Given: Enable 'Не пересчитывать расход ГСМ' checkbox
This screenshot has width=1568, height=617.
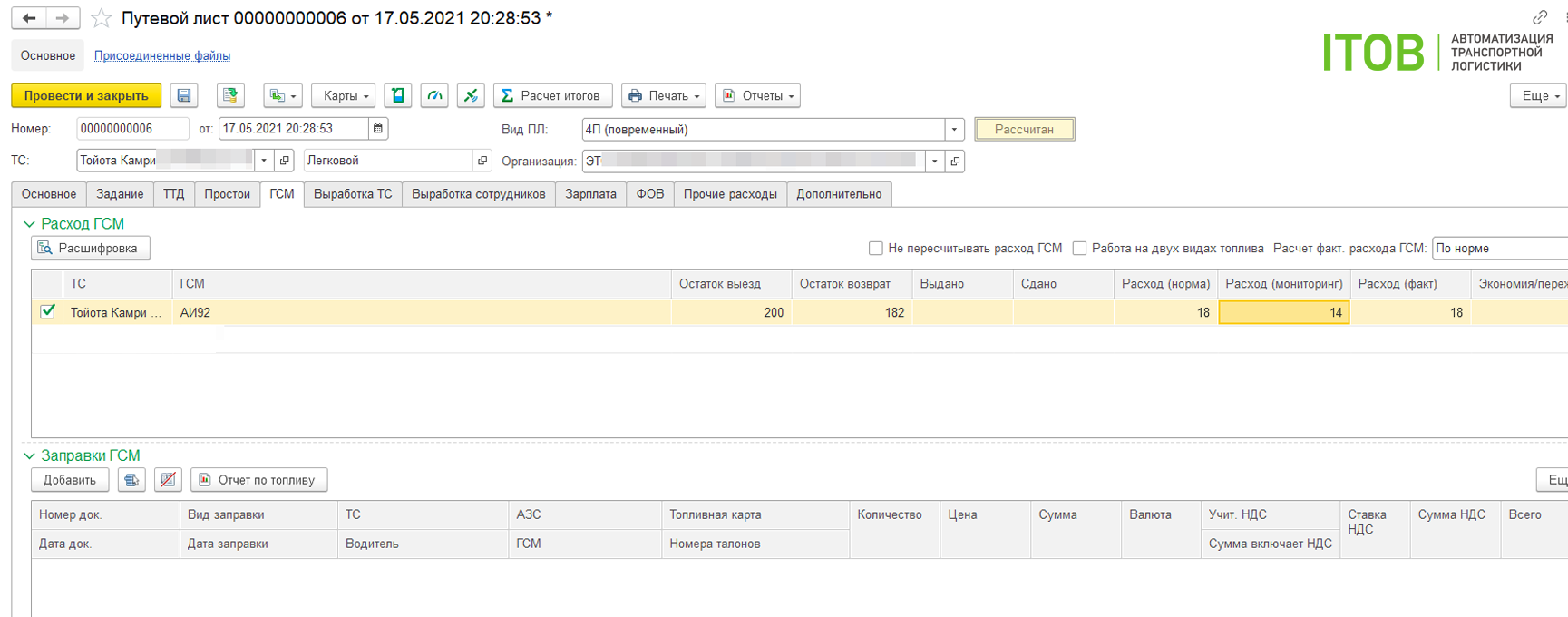Looking at the screenshot, I should pos(876,249).
